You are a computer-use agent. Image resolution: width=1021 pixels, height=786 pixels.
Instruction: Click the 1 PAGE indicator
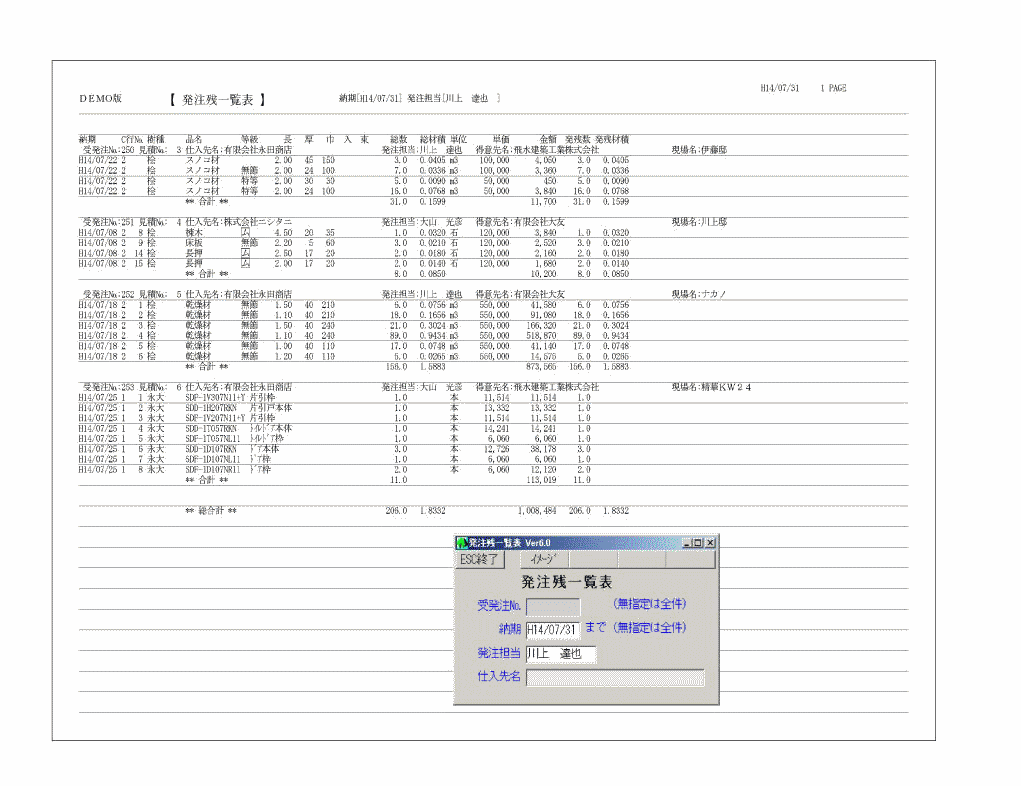pyautogui.click(x=833, y=88)
